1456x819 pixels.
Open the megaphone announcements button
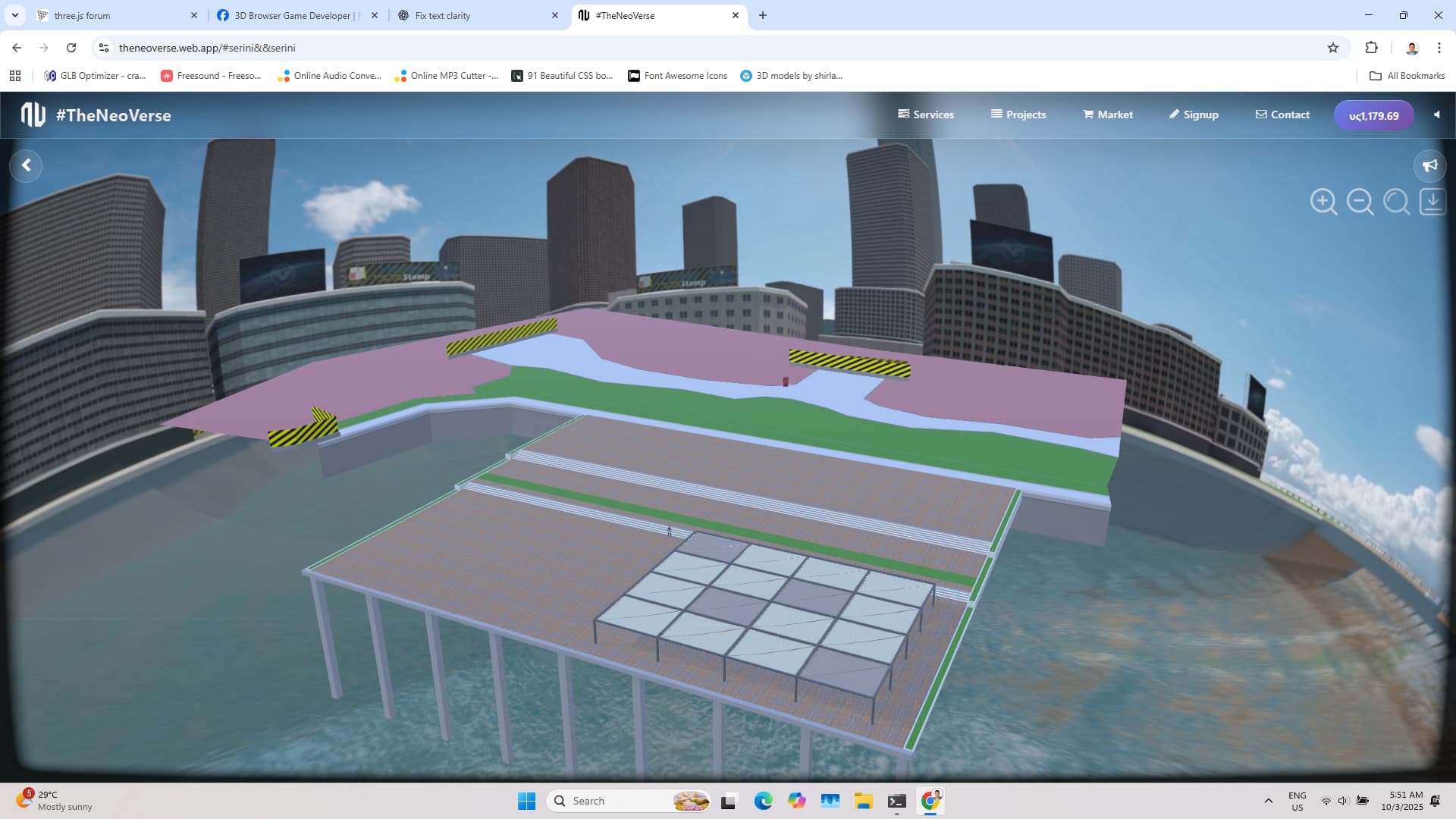pyautogui.click(x=1429, y=165)
